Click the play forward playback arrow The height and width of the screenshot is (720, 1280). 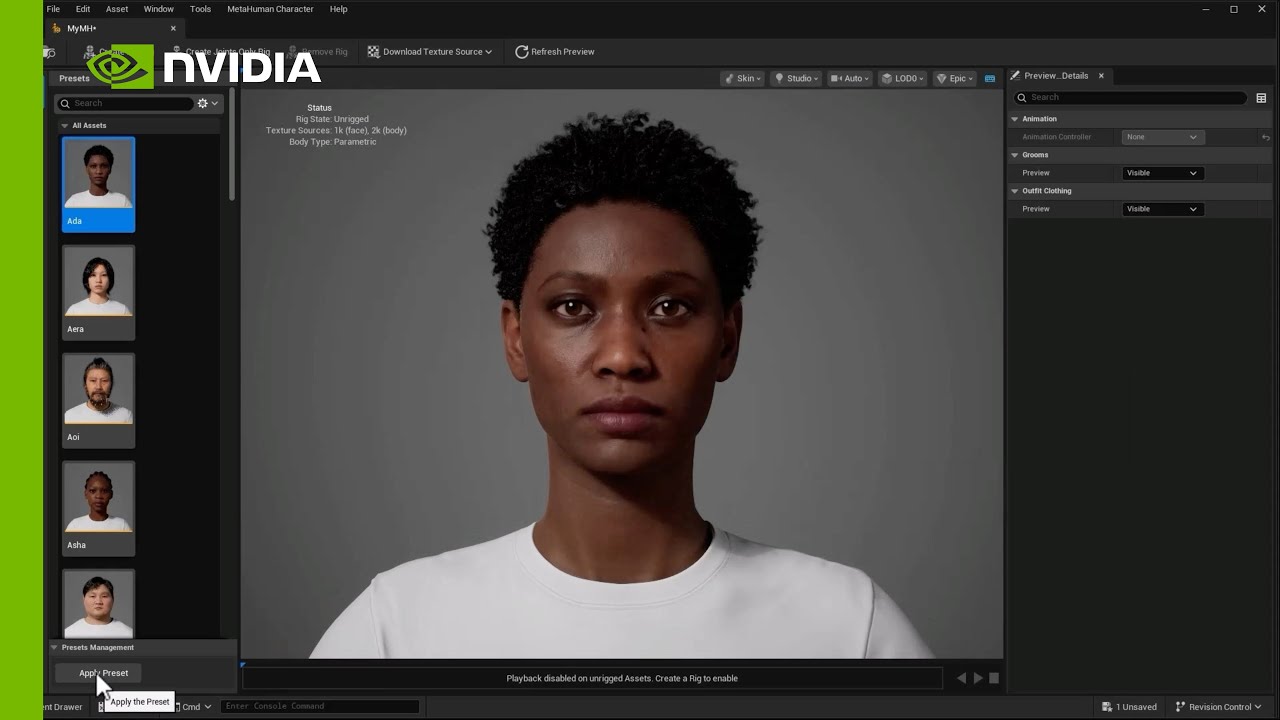[x=978, y=678]
